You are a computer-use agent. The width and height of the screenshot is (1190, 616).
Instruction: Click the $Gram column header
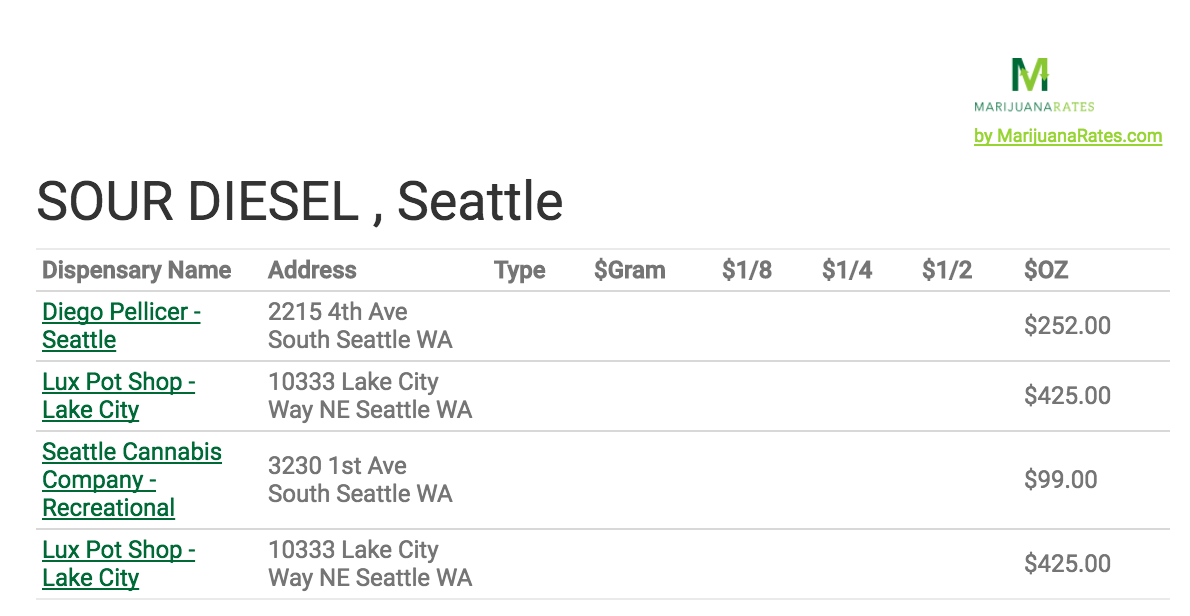(630, 270)
